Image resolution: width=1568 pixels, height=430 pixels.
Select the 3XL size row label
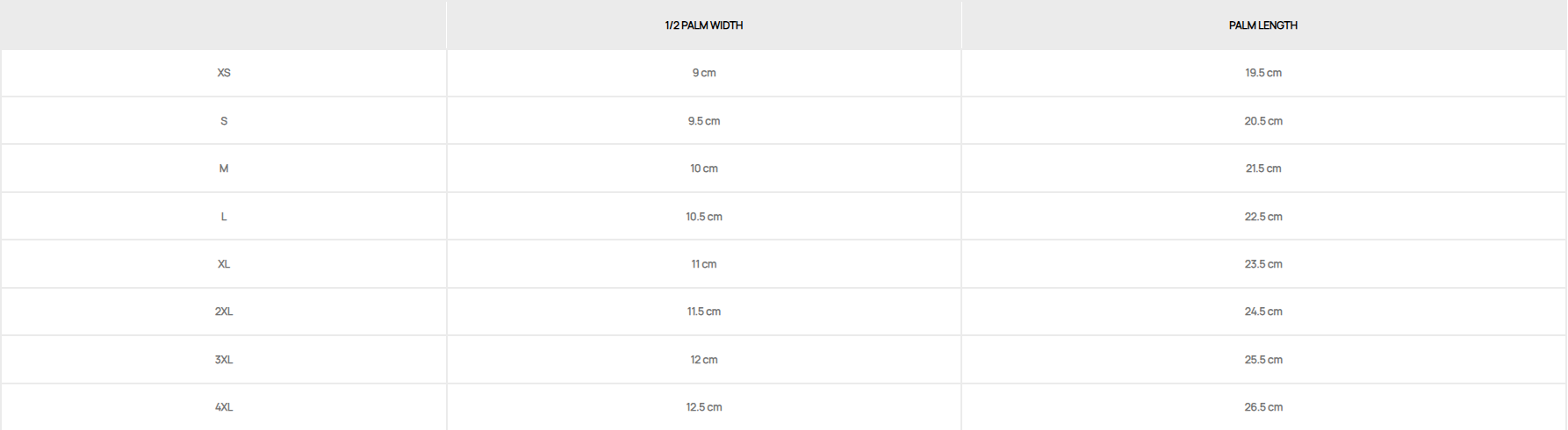pos(224,360)
